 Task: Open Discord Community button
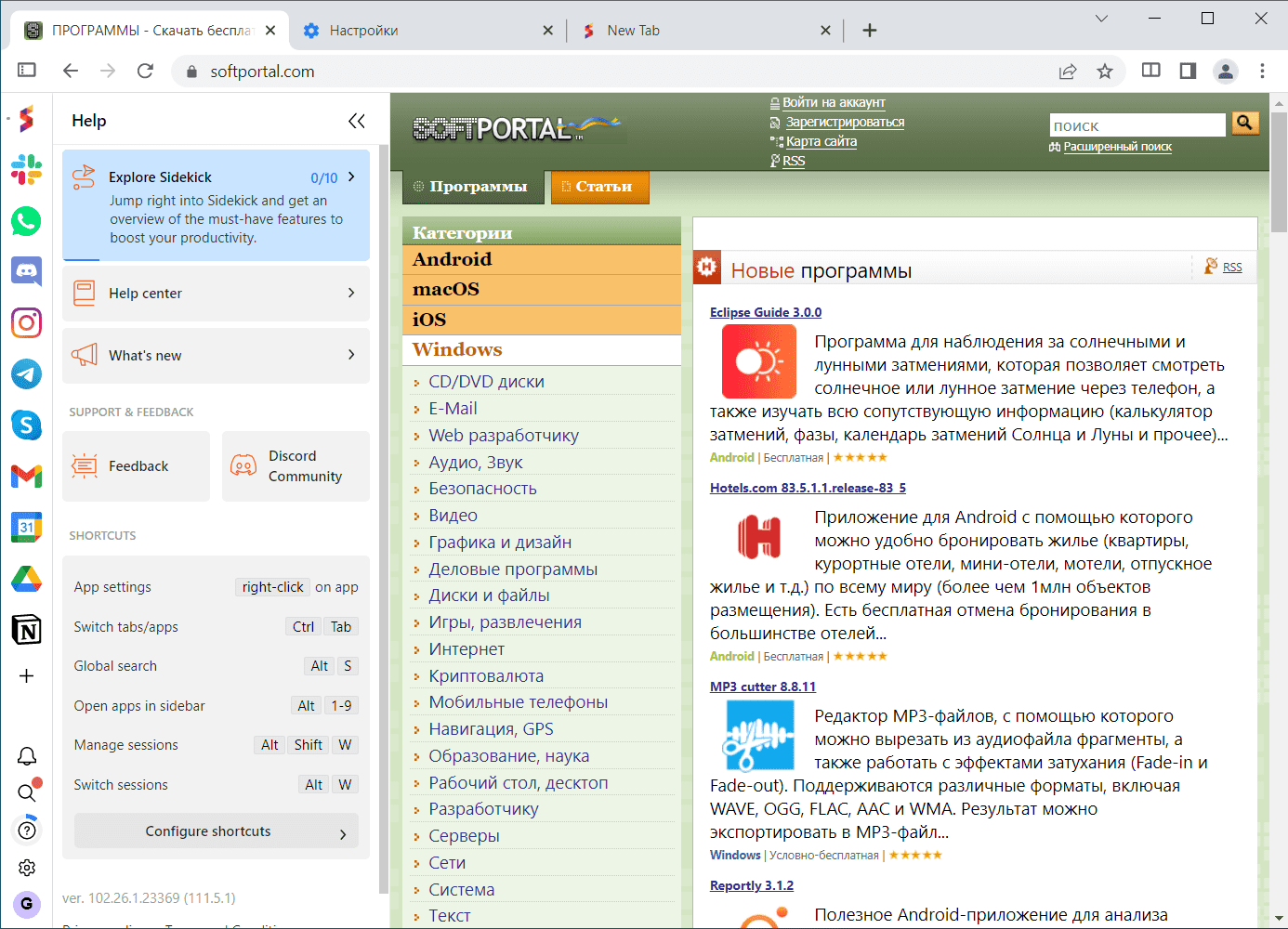click(x=296, y=466)
